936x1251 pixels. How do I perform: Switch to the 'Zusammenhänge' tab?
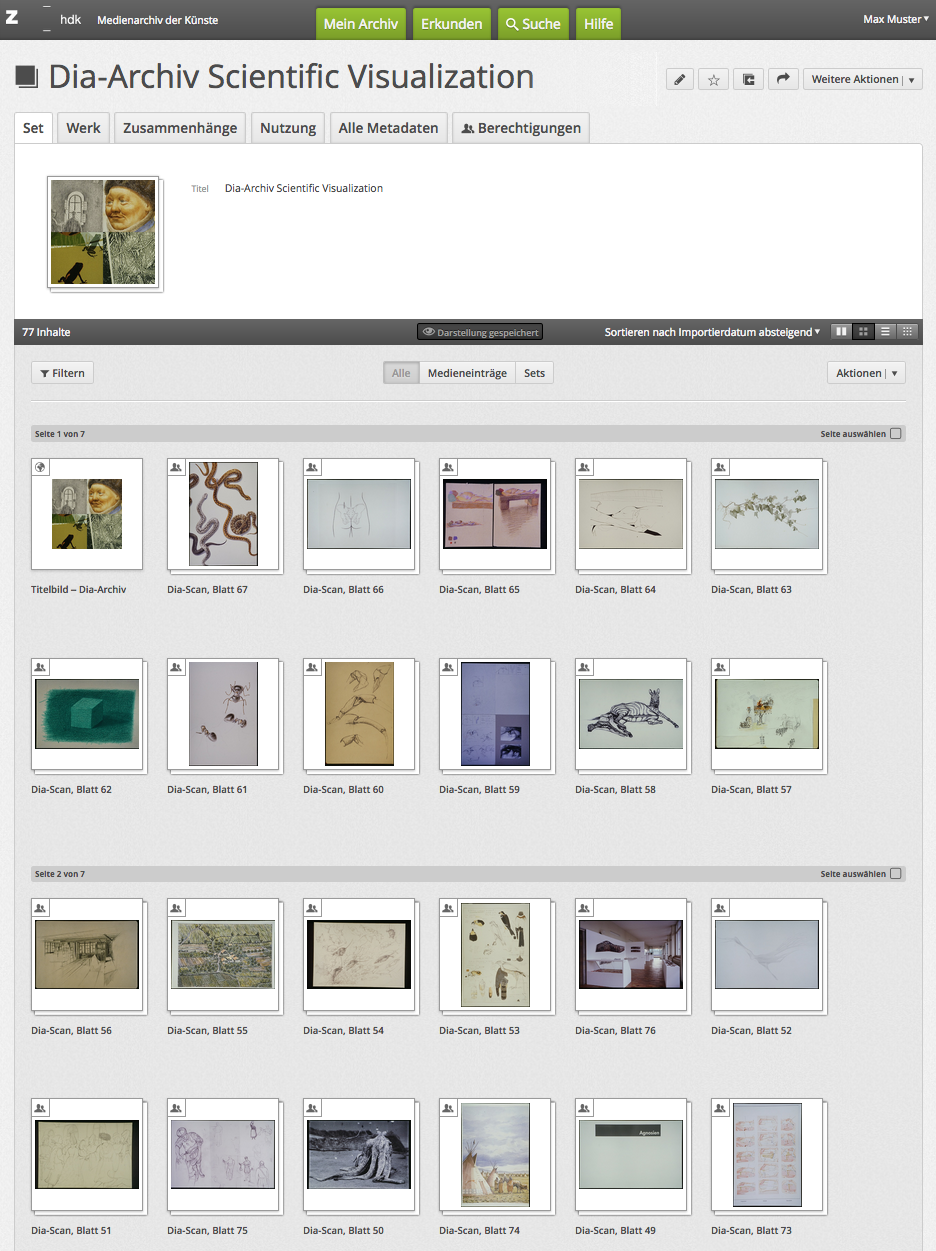click(x=180, y=128)
